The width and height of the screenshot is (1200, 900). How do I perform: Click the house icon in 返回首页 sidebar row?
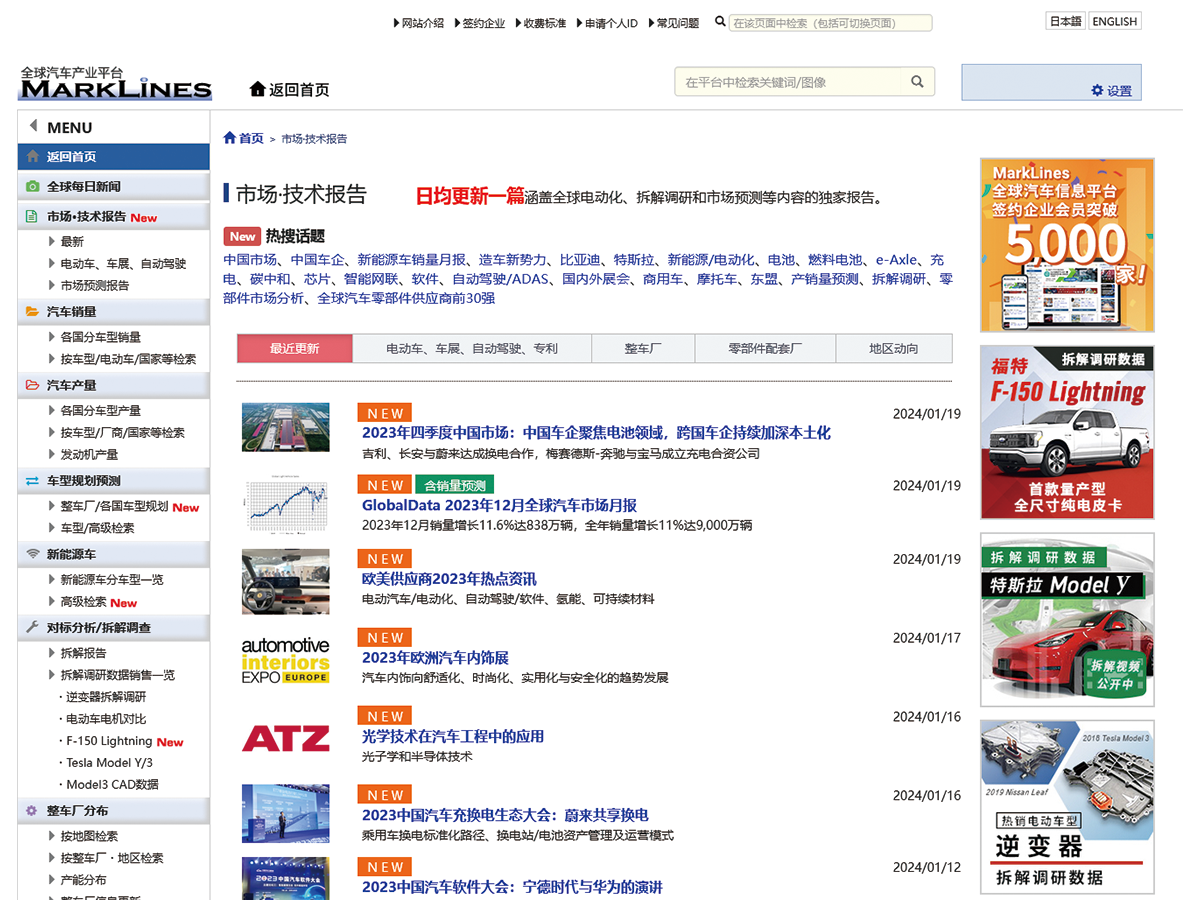click(x=32, y=157)
